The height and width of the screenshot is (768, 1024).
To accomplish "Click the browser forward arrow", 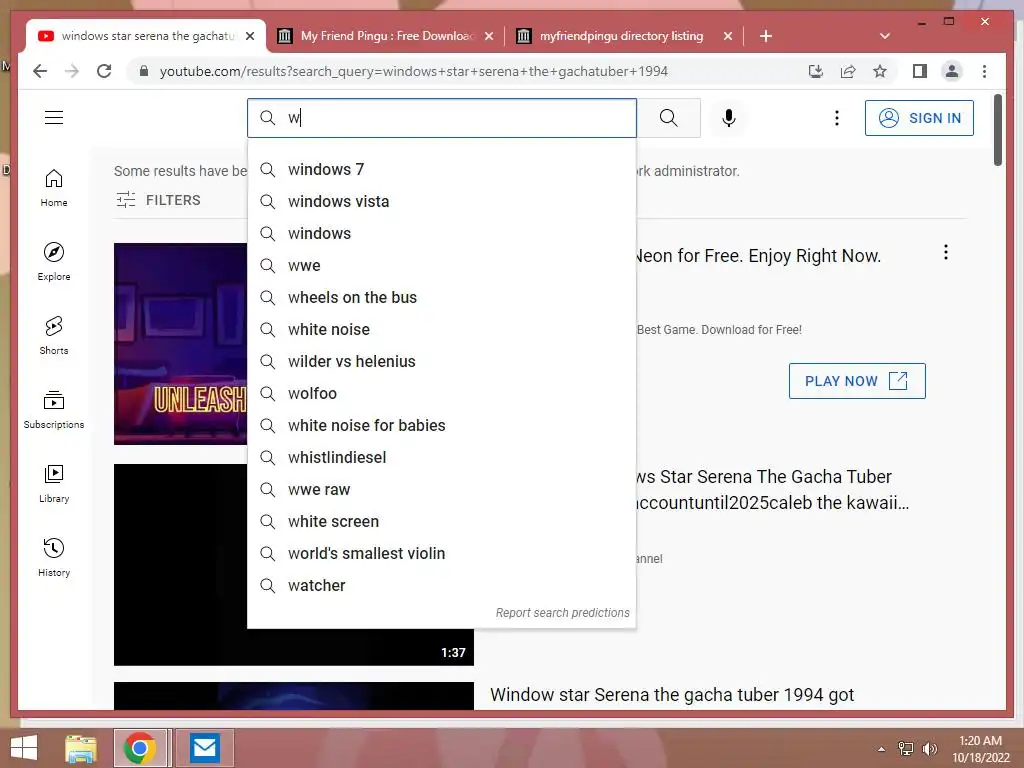I will [x=72, y=71].
